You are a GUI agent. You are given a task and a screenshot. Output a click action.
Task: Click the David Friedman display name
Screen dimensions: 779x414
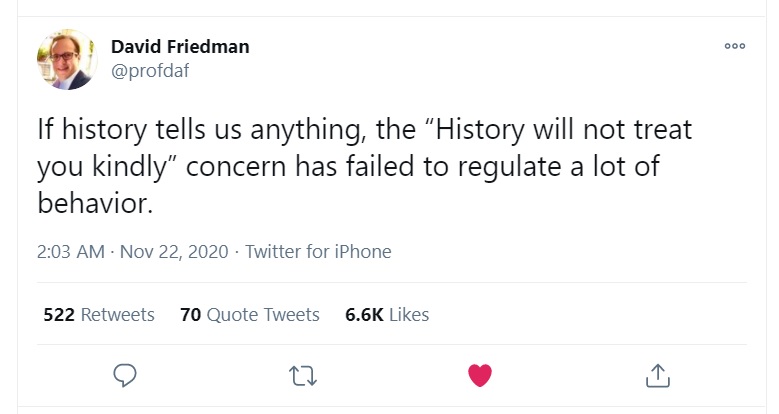(x=180, y=47)
